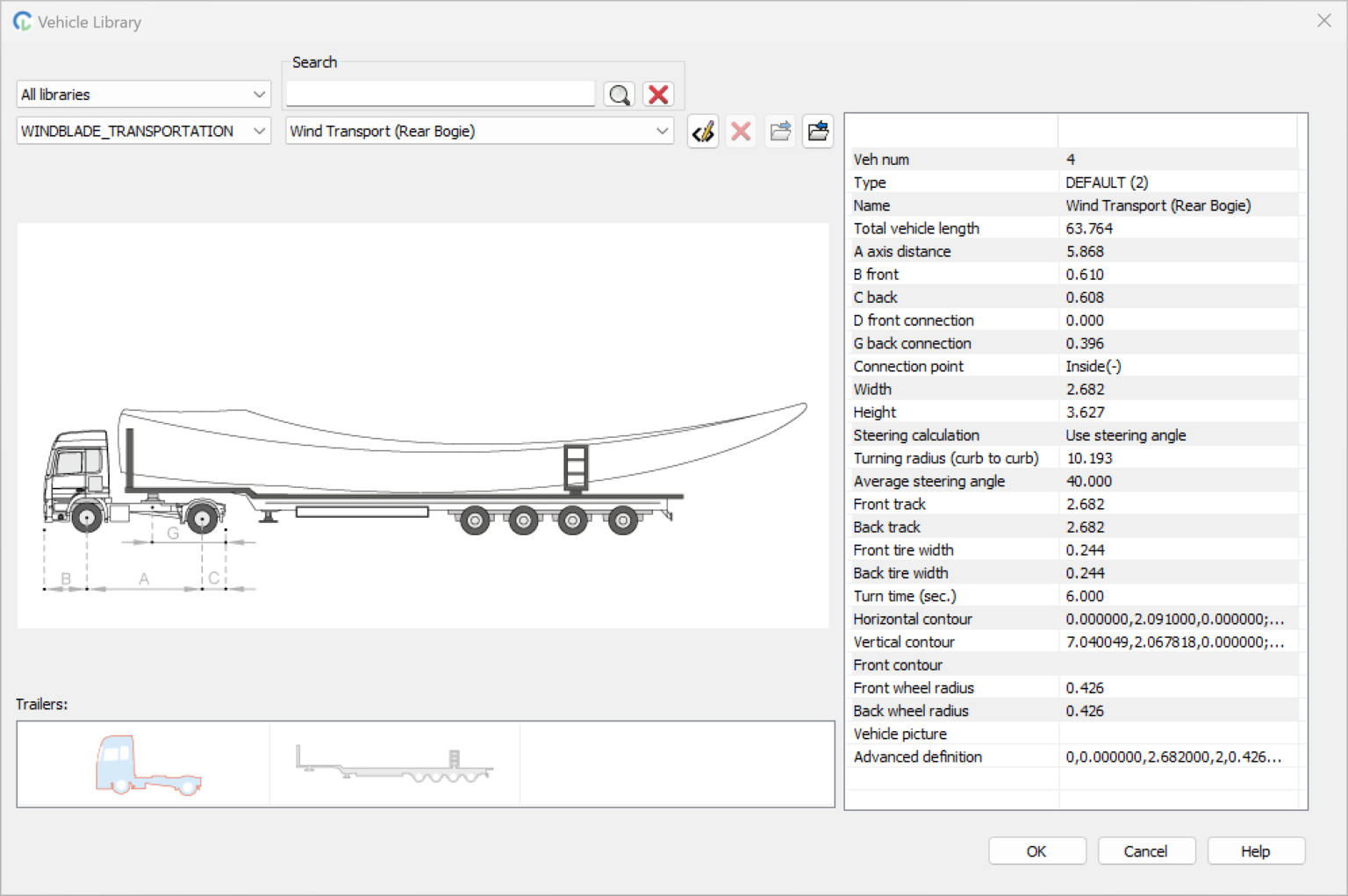
Task: Click the Veh num value 4
Action: pos(1070,159)
